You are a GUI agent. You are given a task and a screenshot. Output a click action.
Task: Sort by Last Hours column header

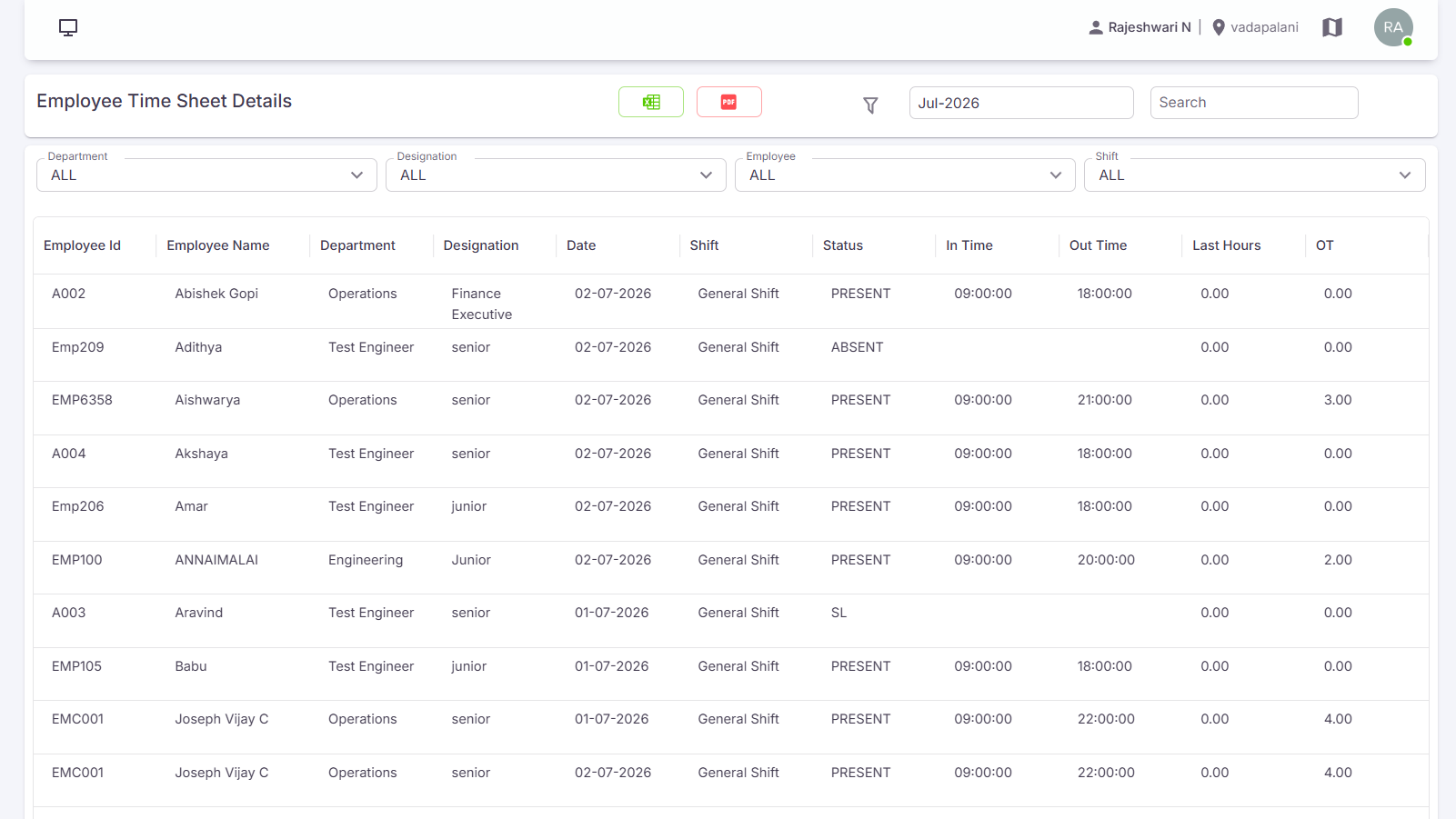tap(1227, 245)
